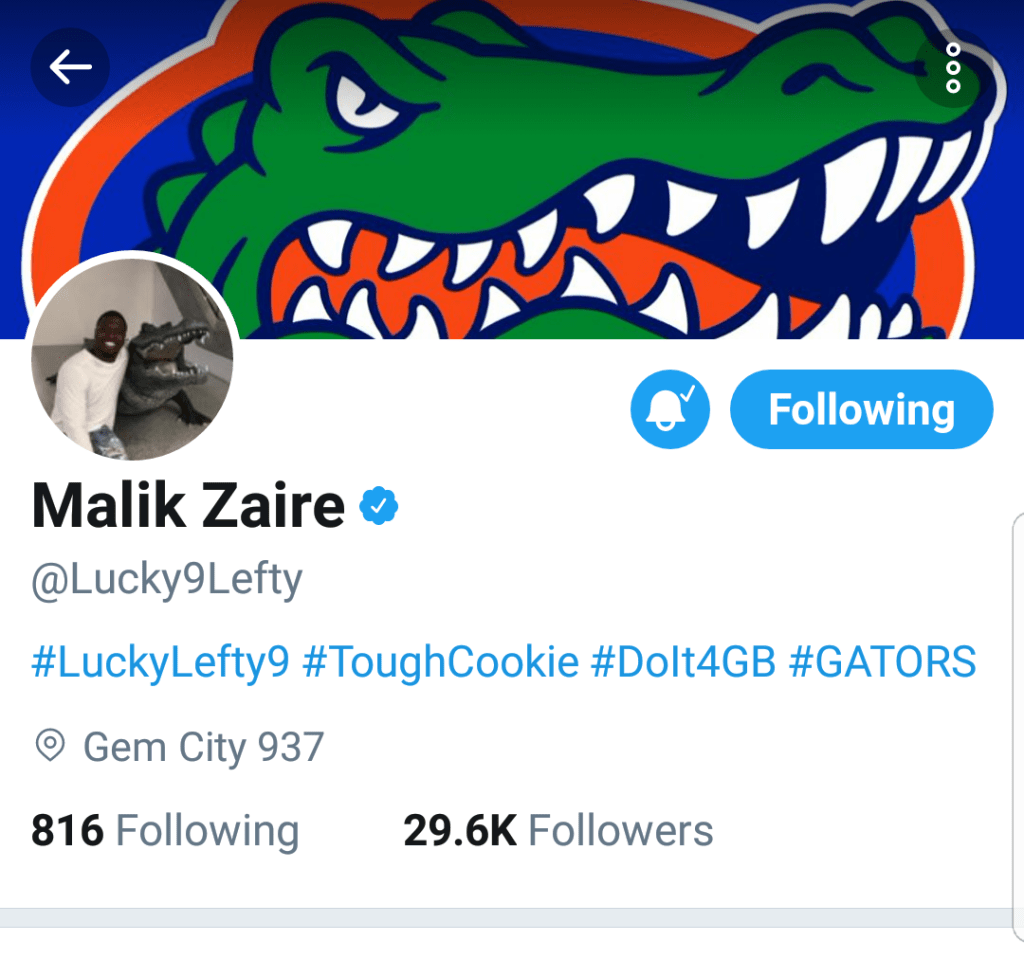Tap the verified checkmark next to Malik Zaire
The width and height of the screenshot is (1024, 959).
380,505
